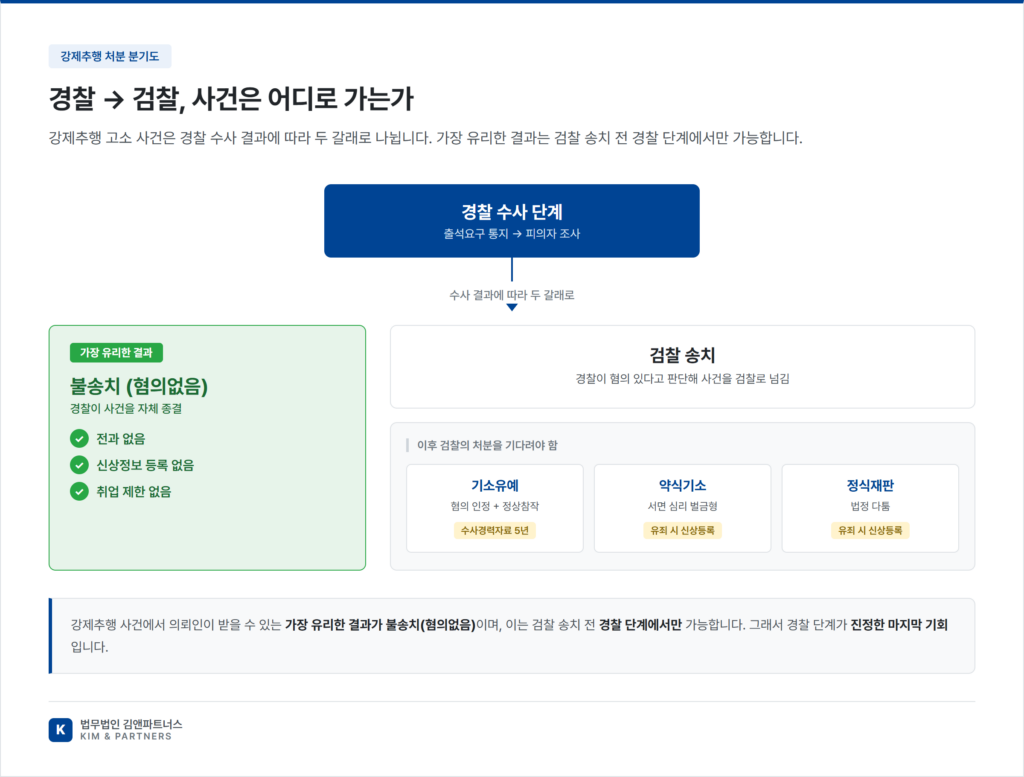Click the text 서면 심리 벌금형
The image size is (1024, 777).
pos(682,506)
